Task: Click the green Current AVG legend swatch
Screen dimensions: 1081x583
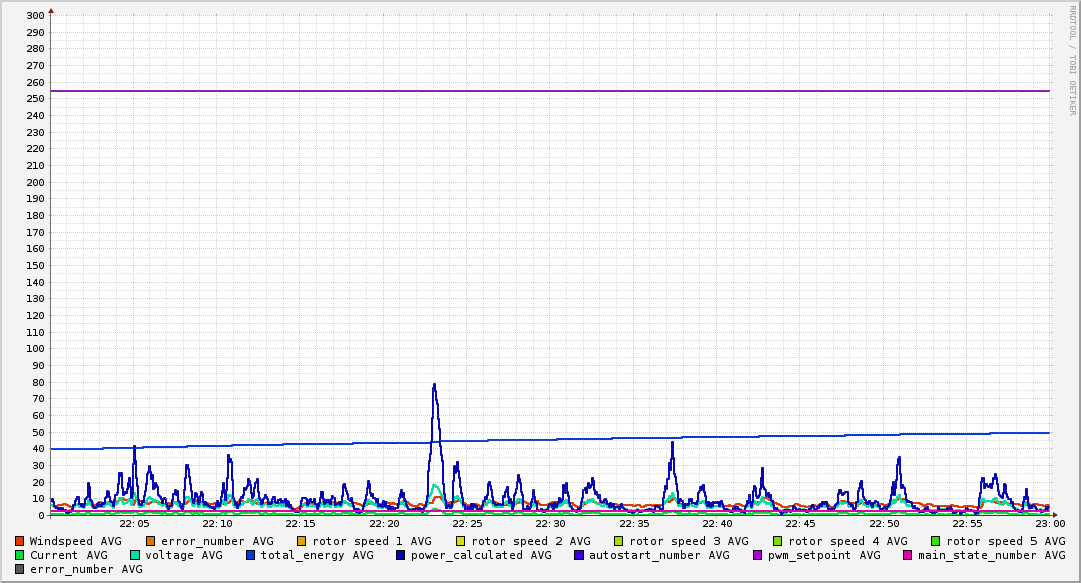Action: tap(20, 555)
